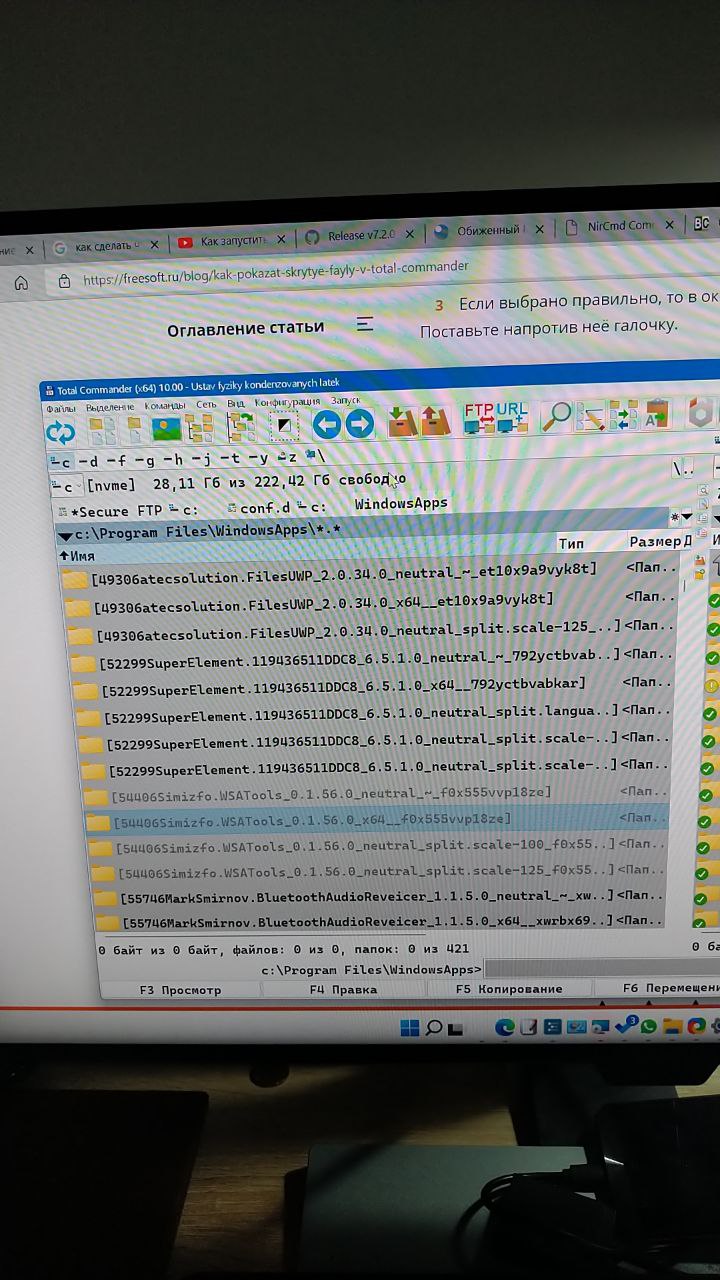Click the F4 Правка button
The width and height of the screenshot is (720, 1280).
(x=343, y=989)
